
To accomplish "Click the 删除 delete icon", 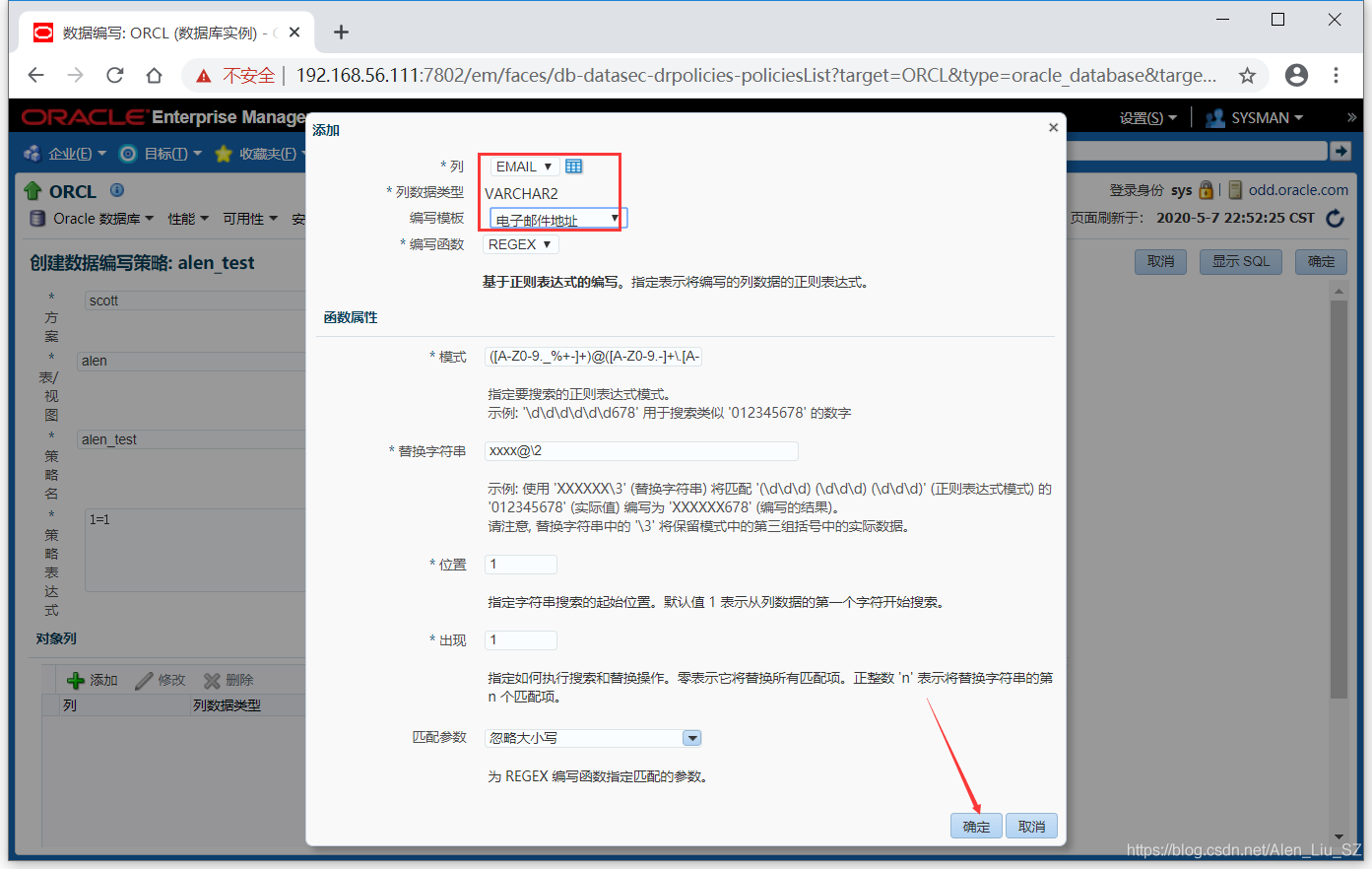I will (212, 680).
